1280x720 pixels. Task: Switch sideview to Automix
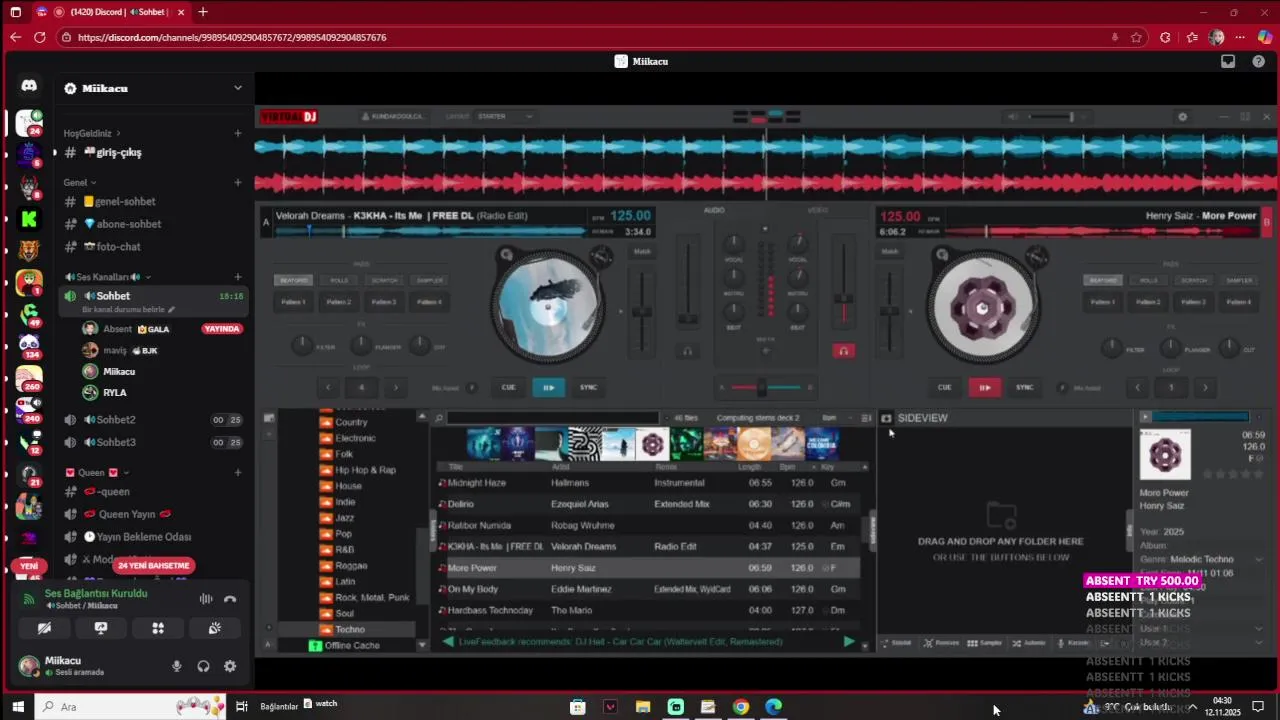click(x=1029, y=643)
